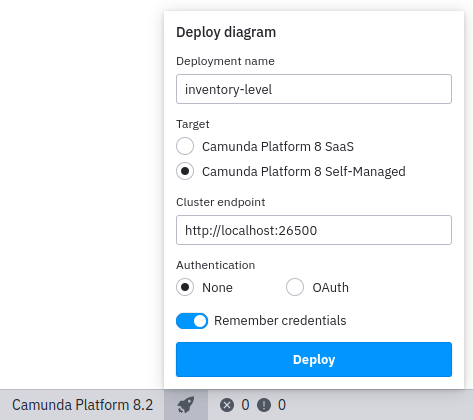Open the warnings count icon

[x=264, y=405]
